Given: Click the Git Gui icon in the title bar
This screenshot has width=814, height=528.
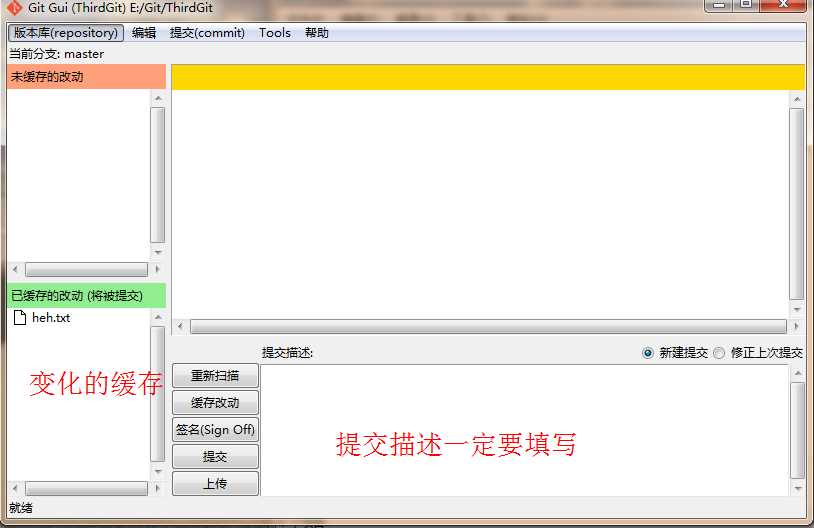Looking at the screenshot, I should (15, 7).
